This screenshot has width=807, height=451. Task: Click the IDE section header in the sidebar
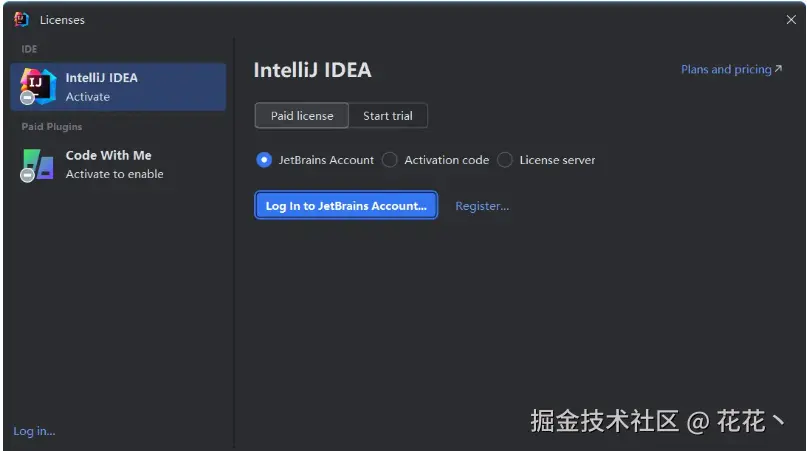point(29,49)
